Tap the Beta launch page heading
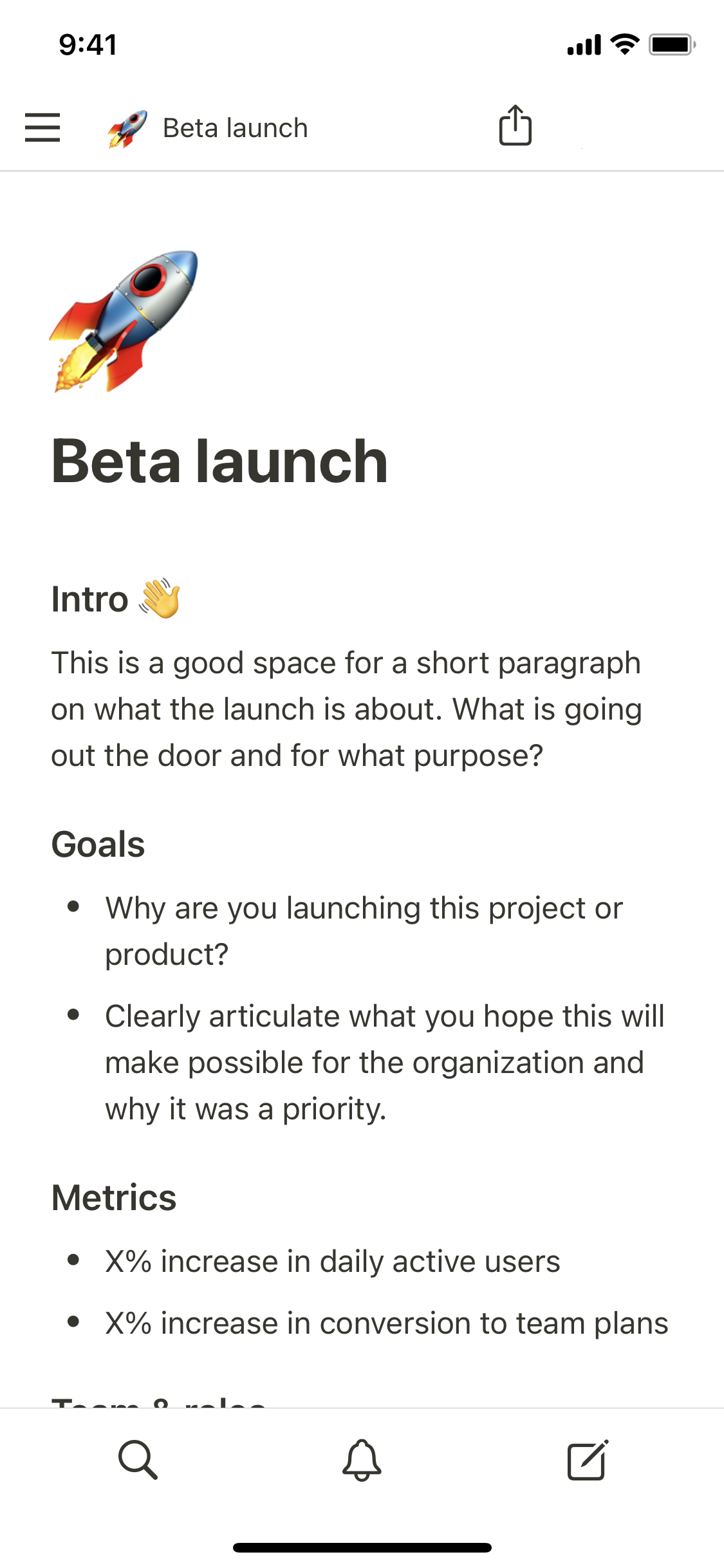This screenshot has height=1568, width=724. tap(219, 461)
